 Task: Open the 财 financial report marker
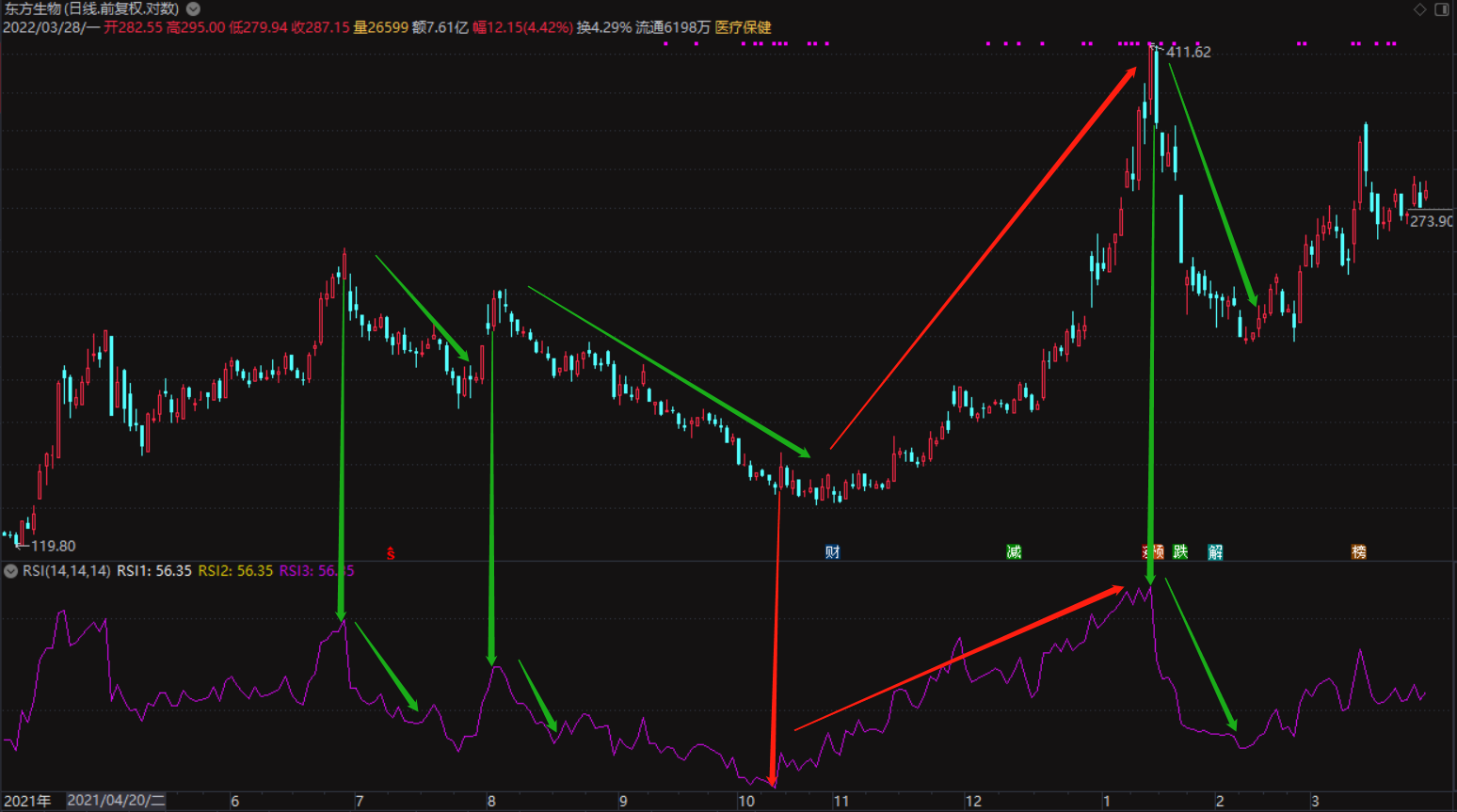[x=832, y=552]
